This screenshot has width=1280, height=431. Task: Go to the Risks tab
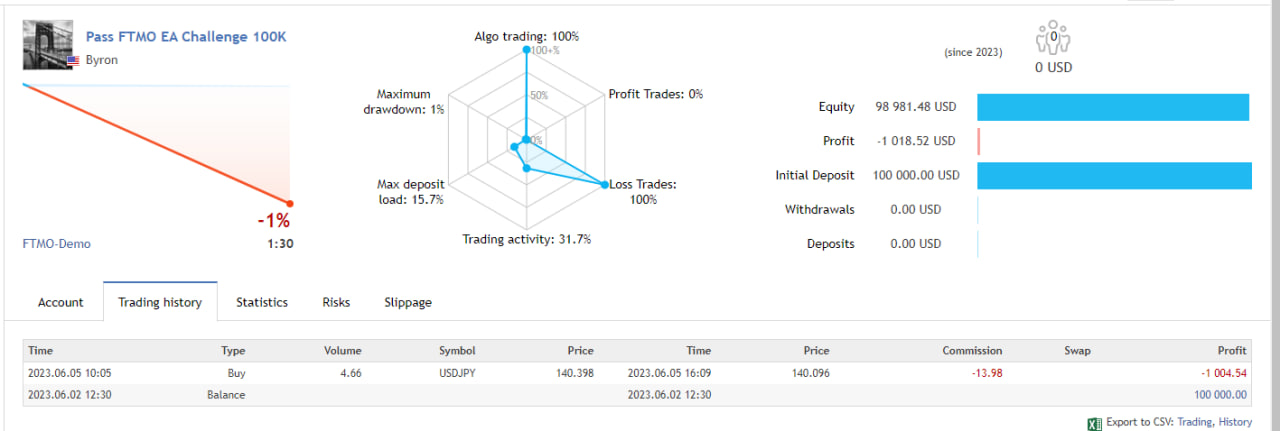336,302
